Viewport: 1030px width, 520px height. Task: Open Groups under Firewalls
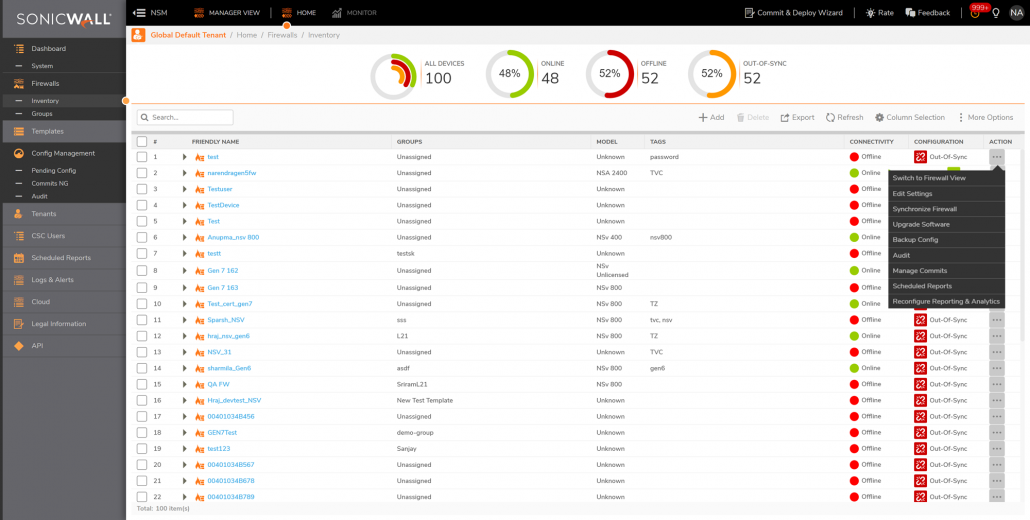coord(42,114)
